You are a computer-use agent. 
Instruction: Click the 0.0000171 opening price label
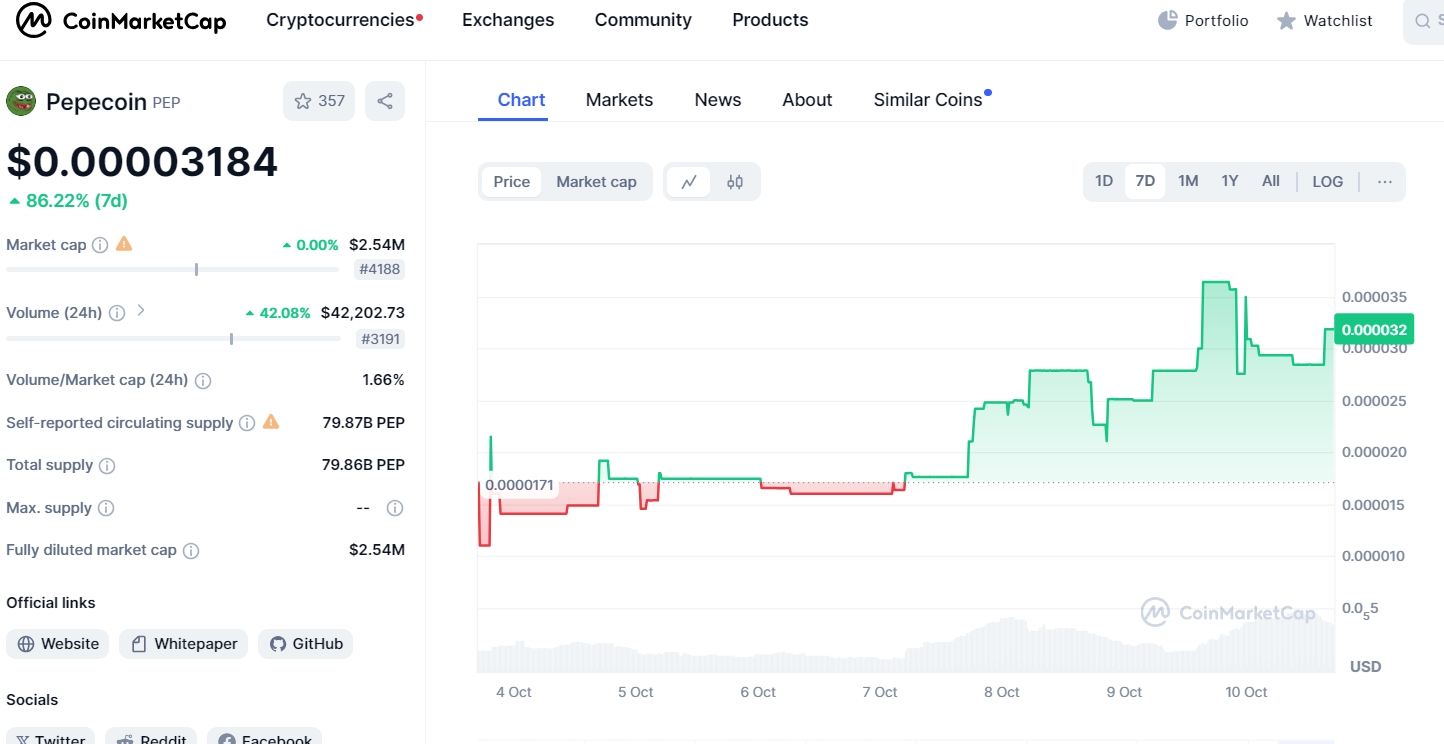519,486
